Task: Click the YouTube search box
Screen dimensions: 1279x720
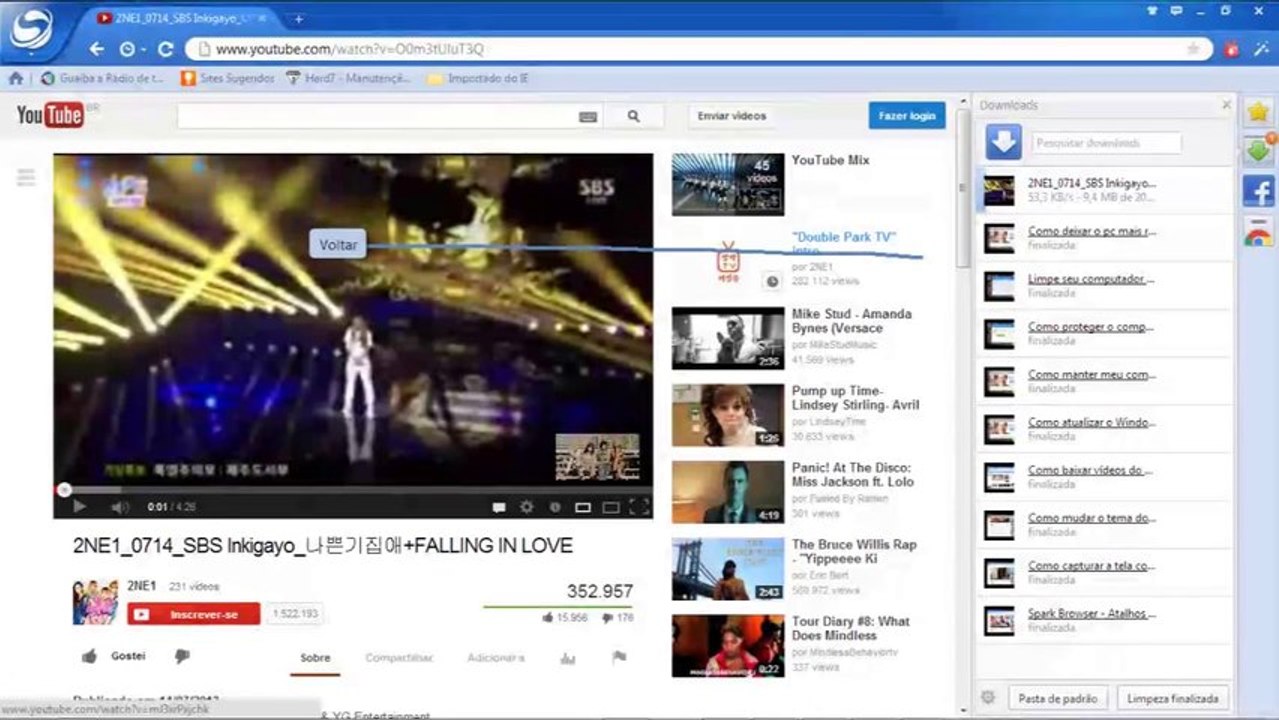Action: pos(377,116)
